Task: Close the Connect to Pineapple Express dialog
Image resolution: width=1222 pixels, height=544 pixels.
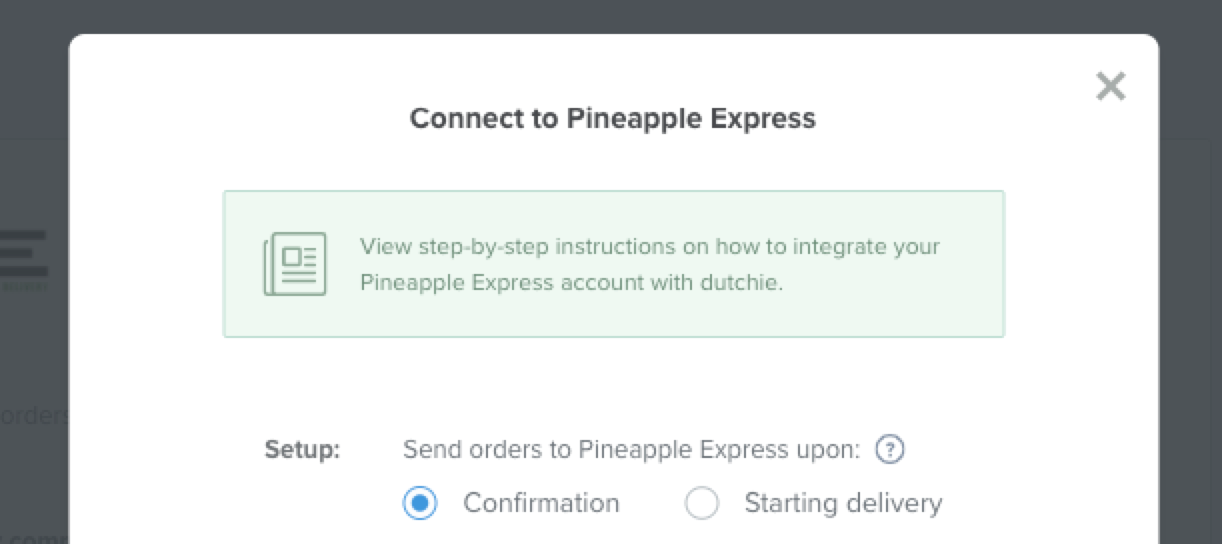Action: tap(1110, 86)
